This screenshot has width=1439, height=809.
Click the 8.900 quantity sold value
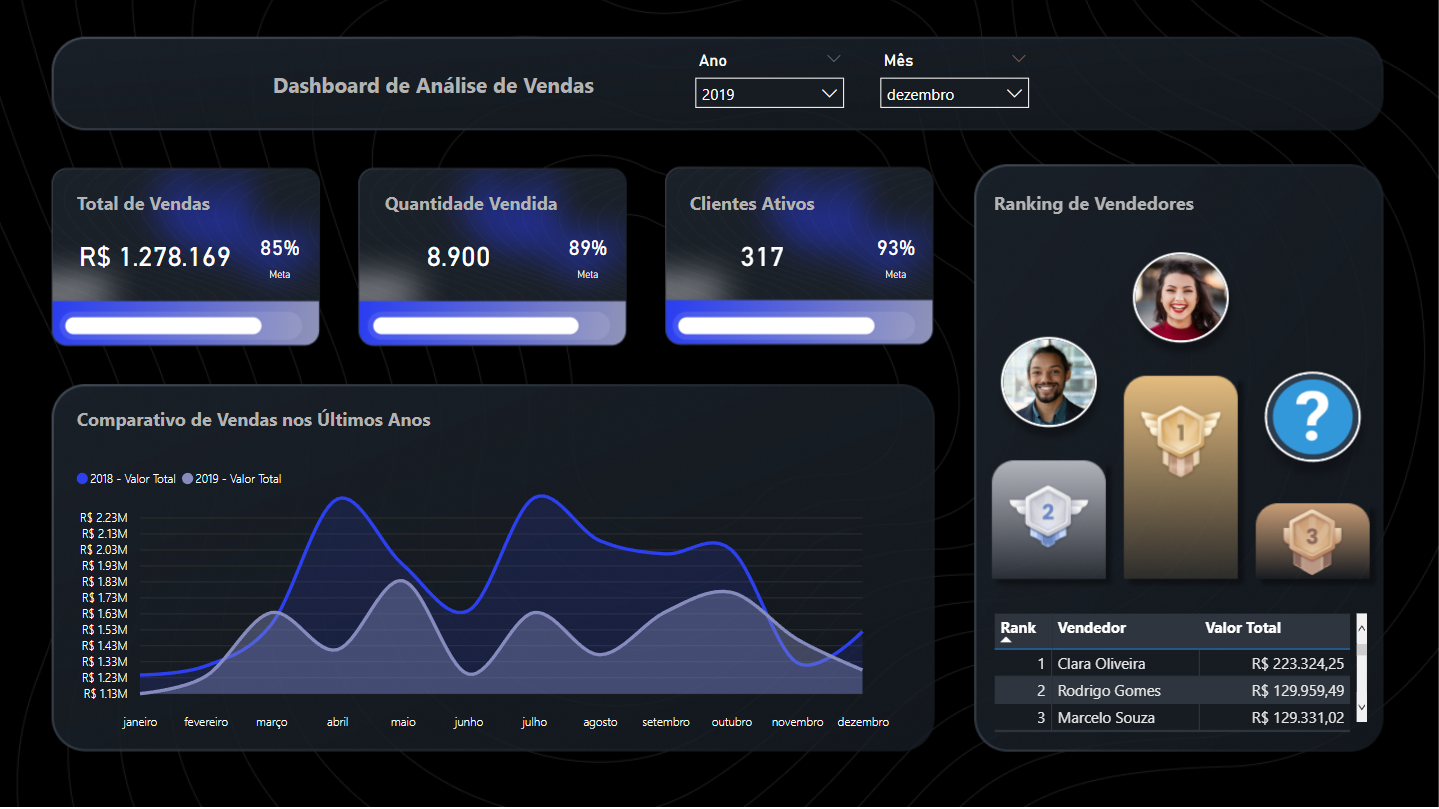coord(458,257)
